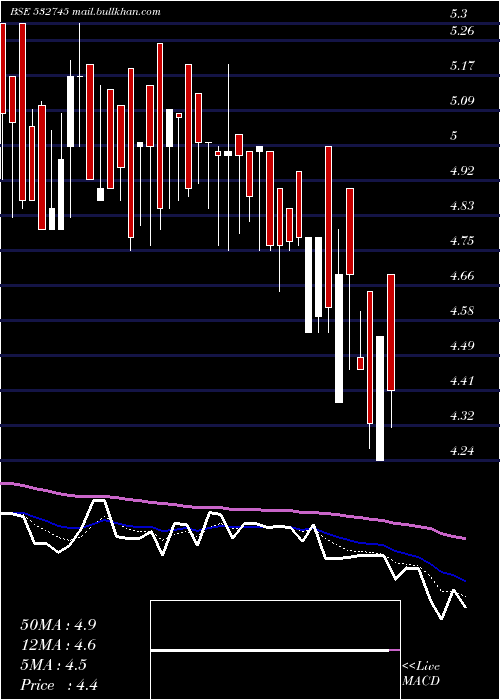500x700 pixels.
Task: Click the 5.26 price axis label
Action: [x=462, y=31]
